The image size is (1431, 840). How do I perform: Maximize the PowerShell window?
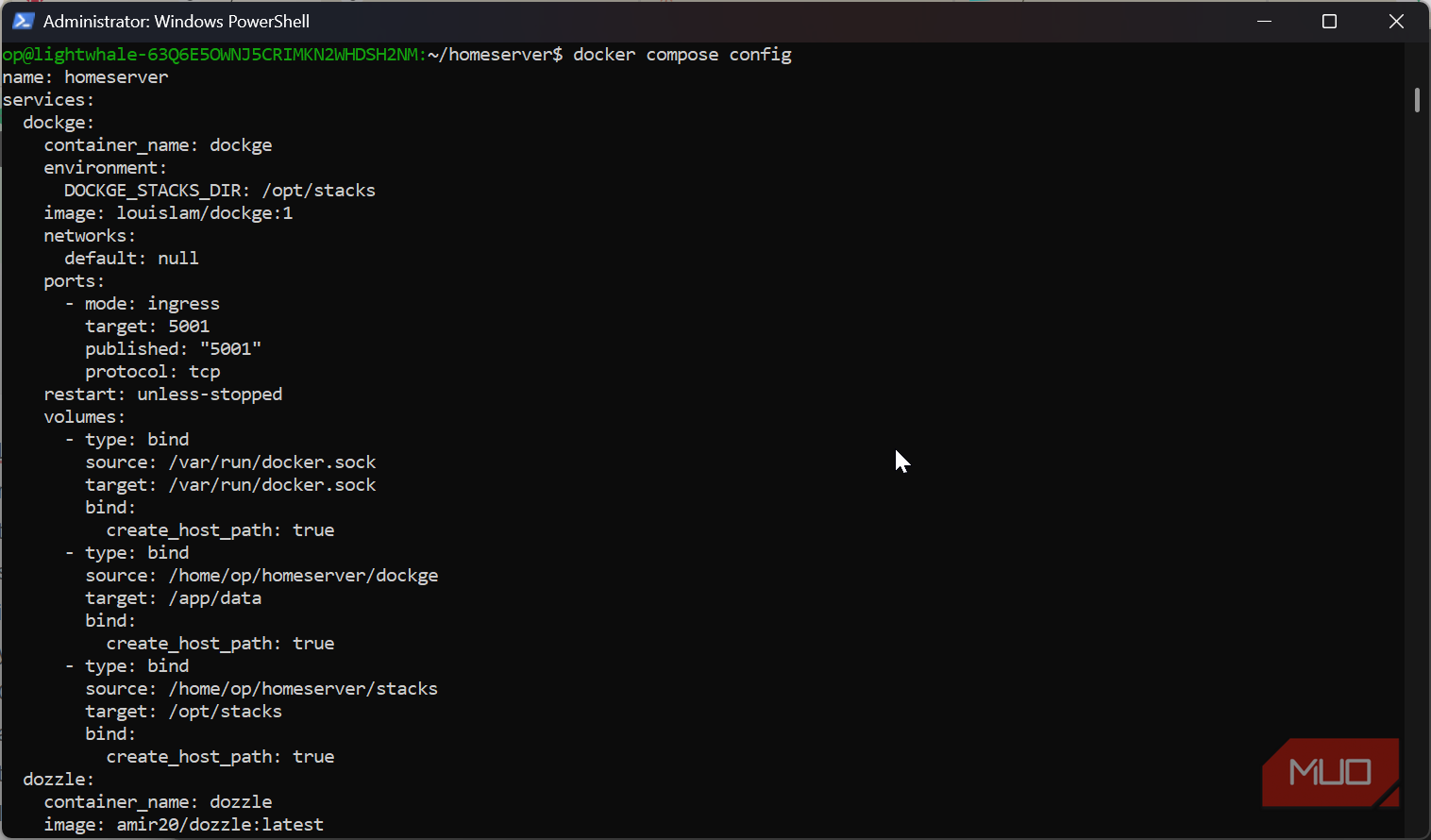1329,21
